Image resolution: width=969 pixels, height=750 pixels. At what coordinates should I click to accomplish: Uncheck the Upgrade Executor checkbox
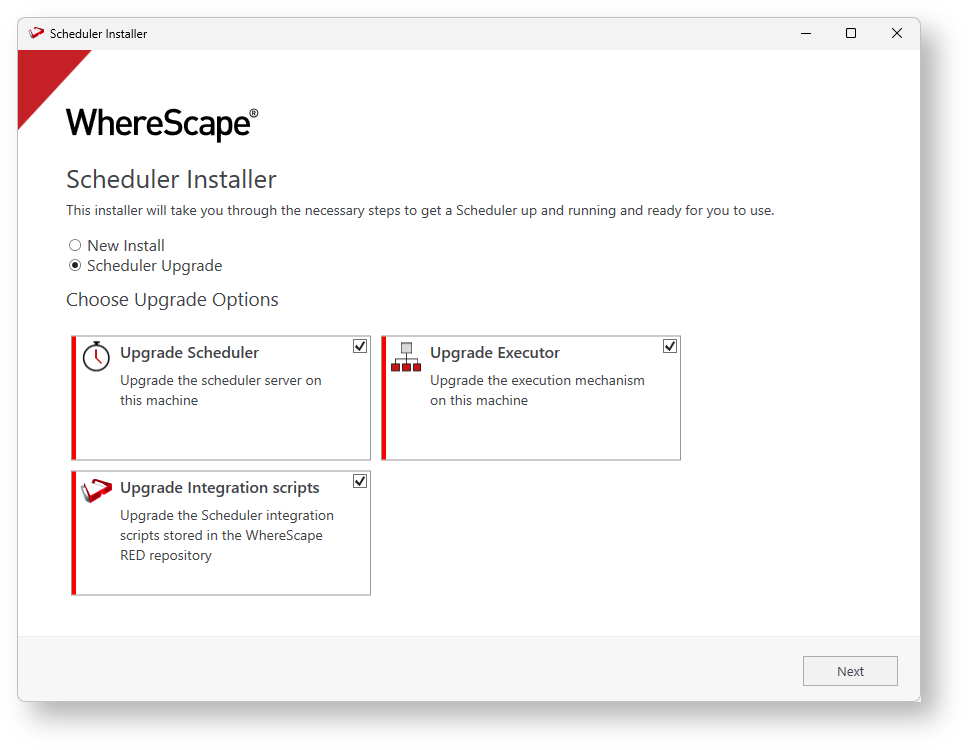pos(670,346)
